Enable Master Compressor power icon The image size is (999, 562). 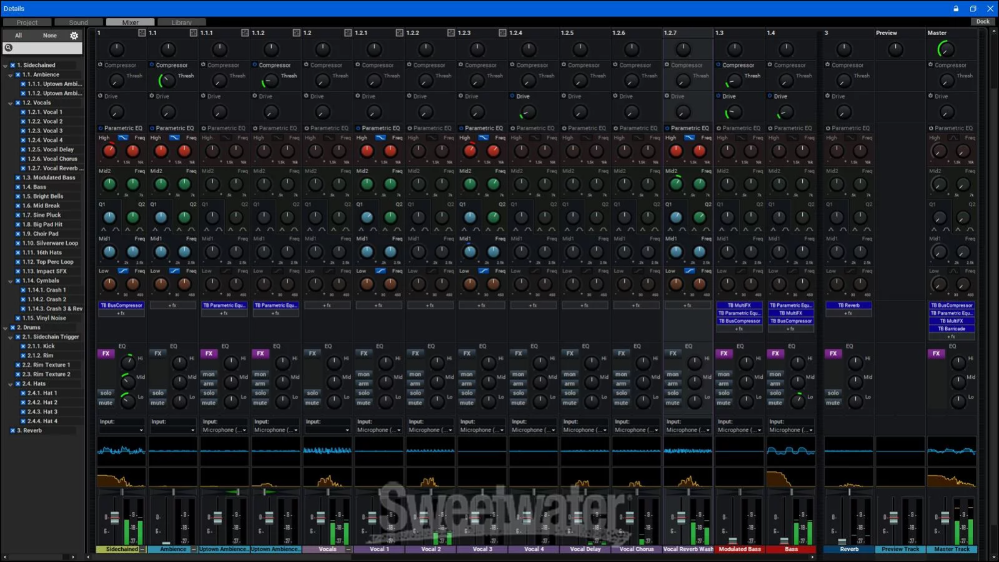point(931,64)
